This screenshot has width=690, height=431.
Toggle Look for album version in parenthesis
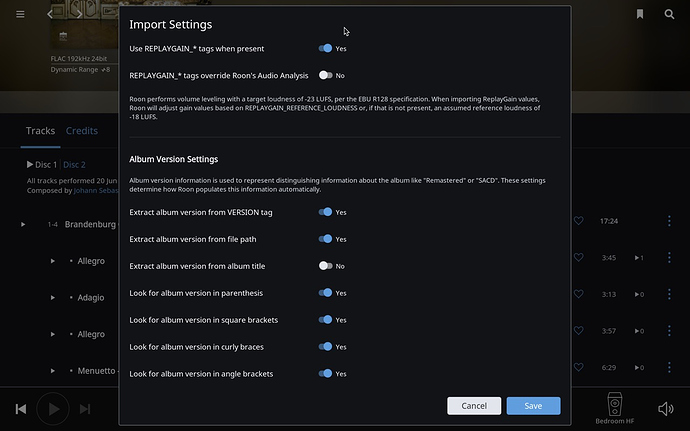pyautogui.click(x=325, y=293)
